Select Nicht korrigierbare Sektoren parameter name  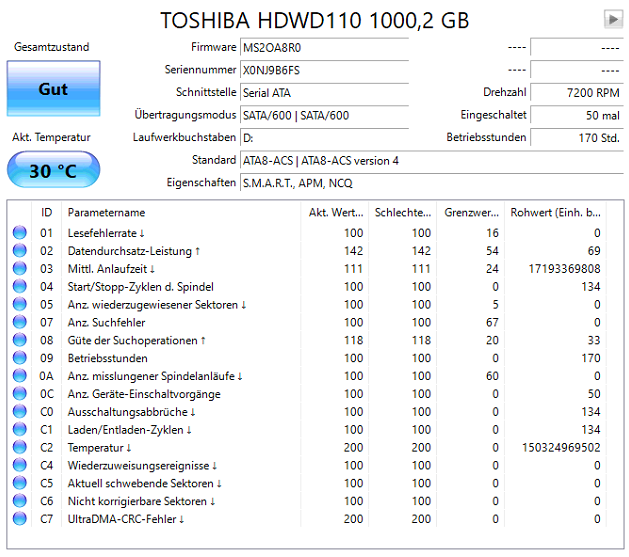click(141, 501)
